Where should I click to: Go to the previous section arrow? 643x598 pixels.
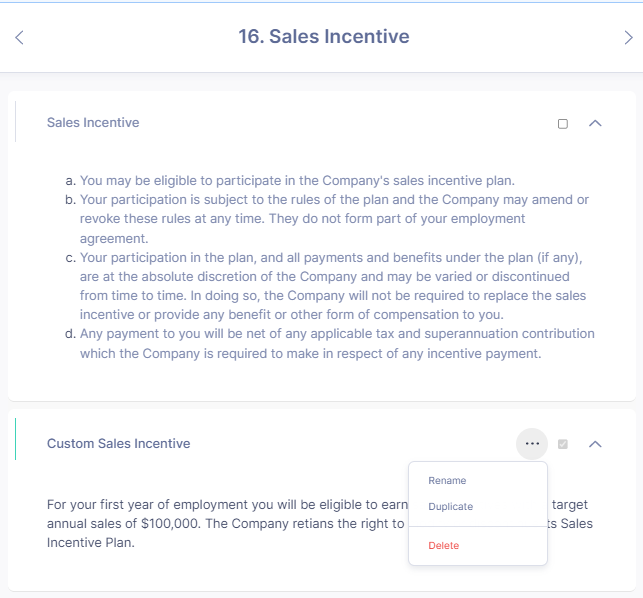(19, 38)
